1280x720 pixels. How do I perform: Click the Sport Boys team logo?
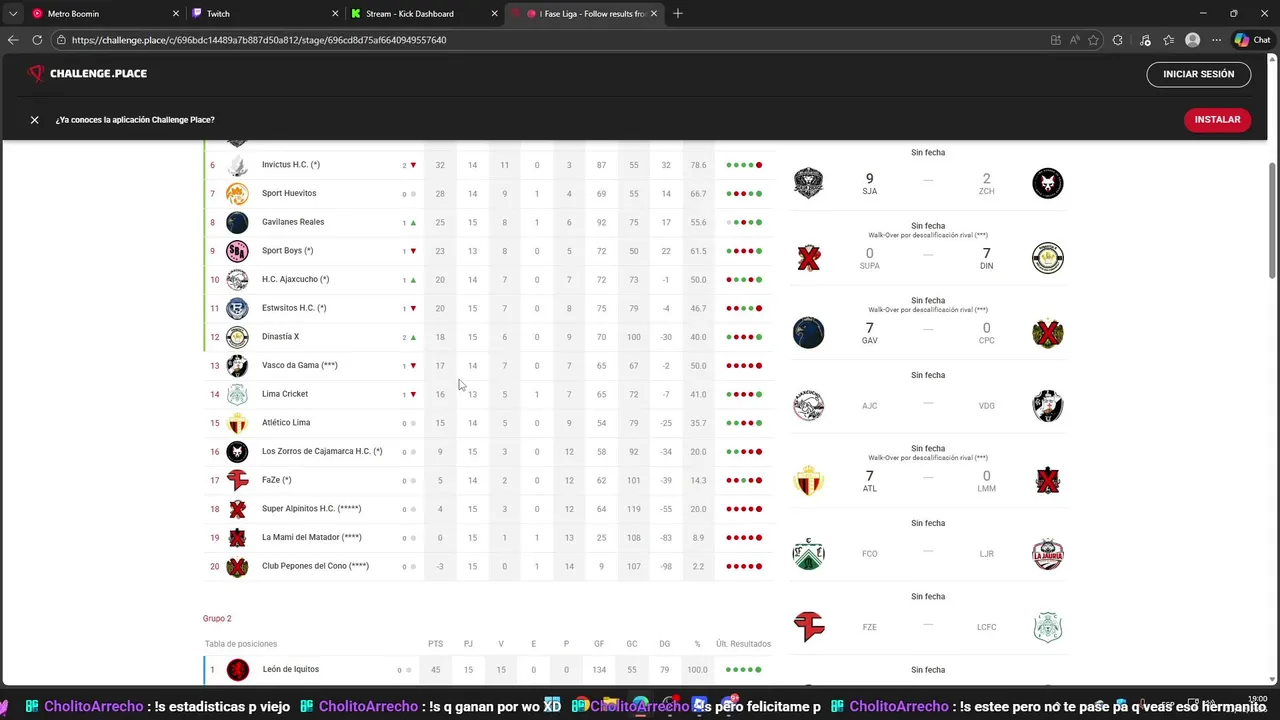click(x=237, y=251)
